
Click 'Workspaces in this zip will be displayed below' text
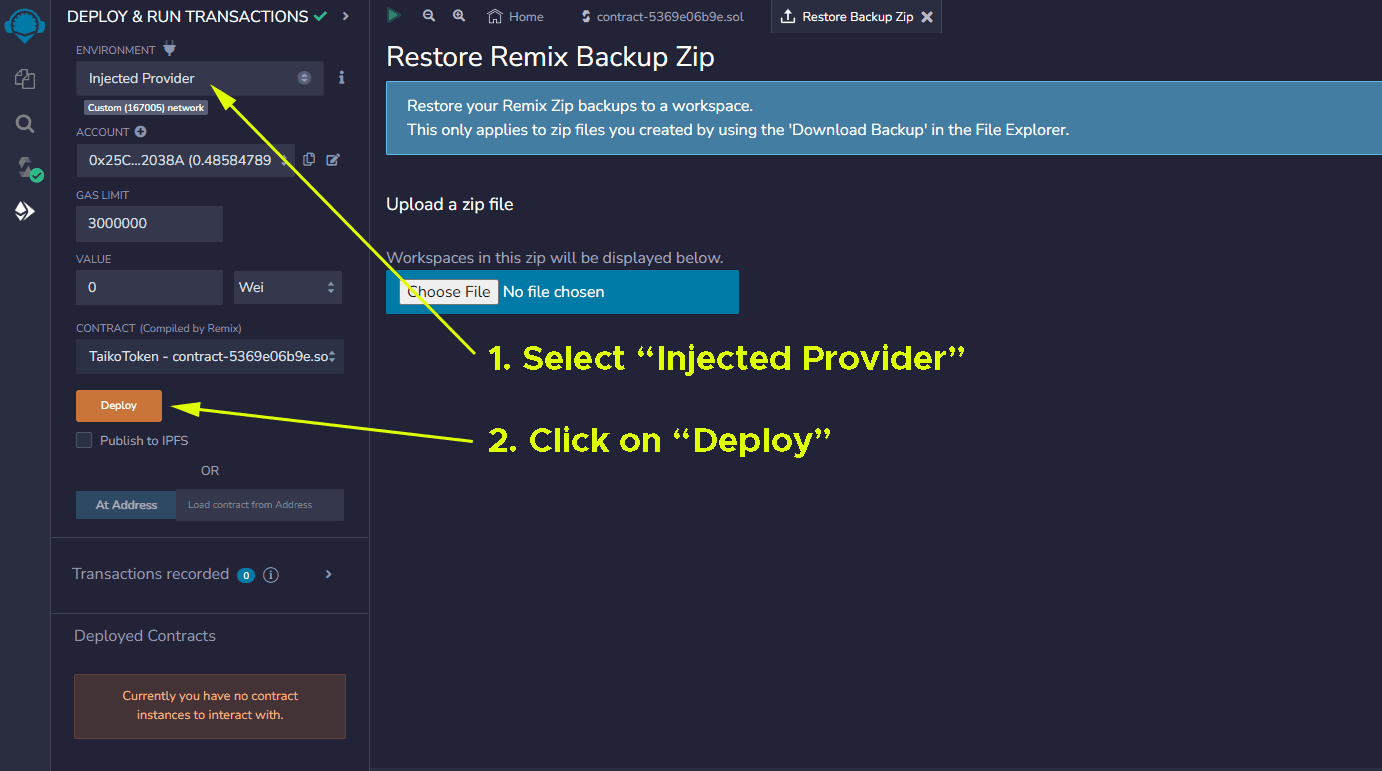coord(555,258)
